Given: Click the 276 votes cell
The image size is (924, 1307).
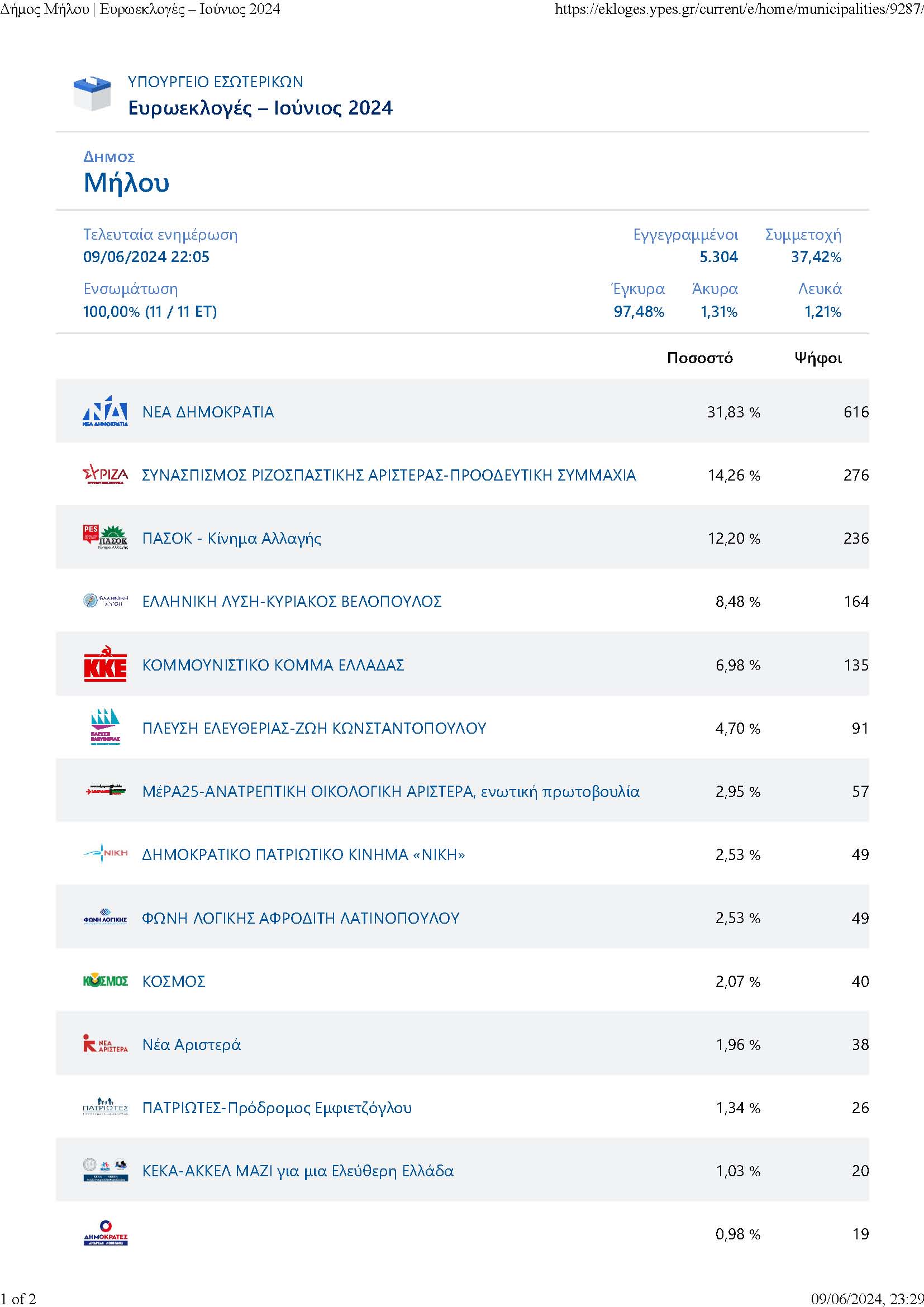Looking at the screenshot, I should (856, 476).
